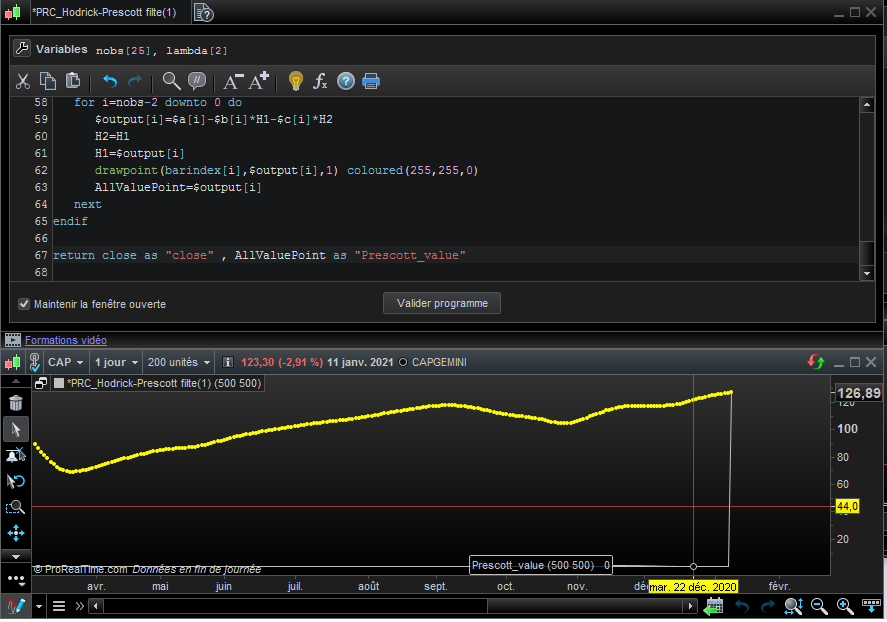The image size is (887, 622).
Task: Click the lightbulb help icon
Action: [x=295, y=81]
